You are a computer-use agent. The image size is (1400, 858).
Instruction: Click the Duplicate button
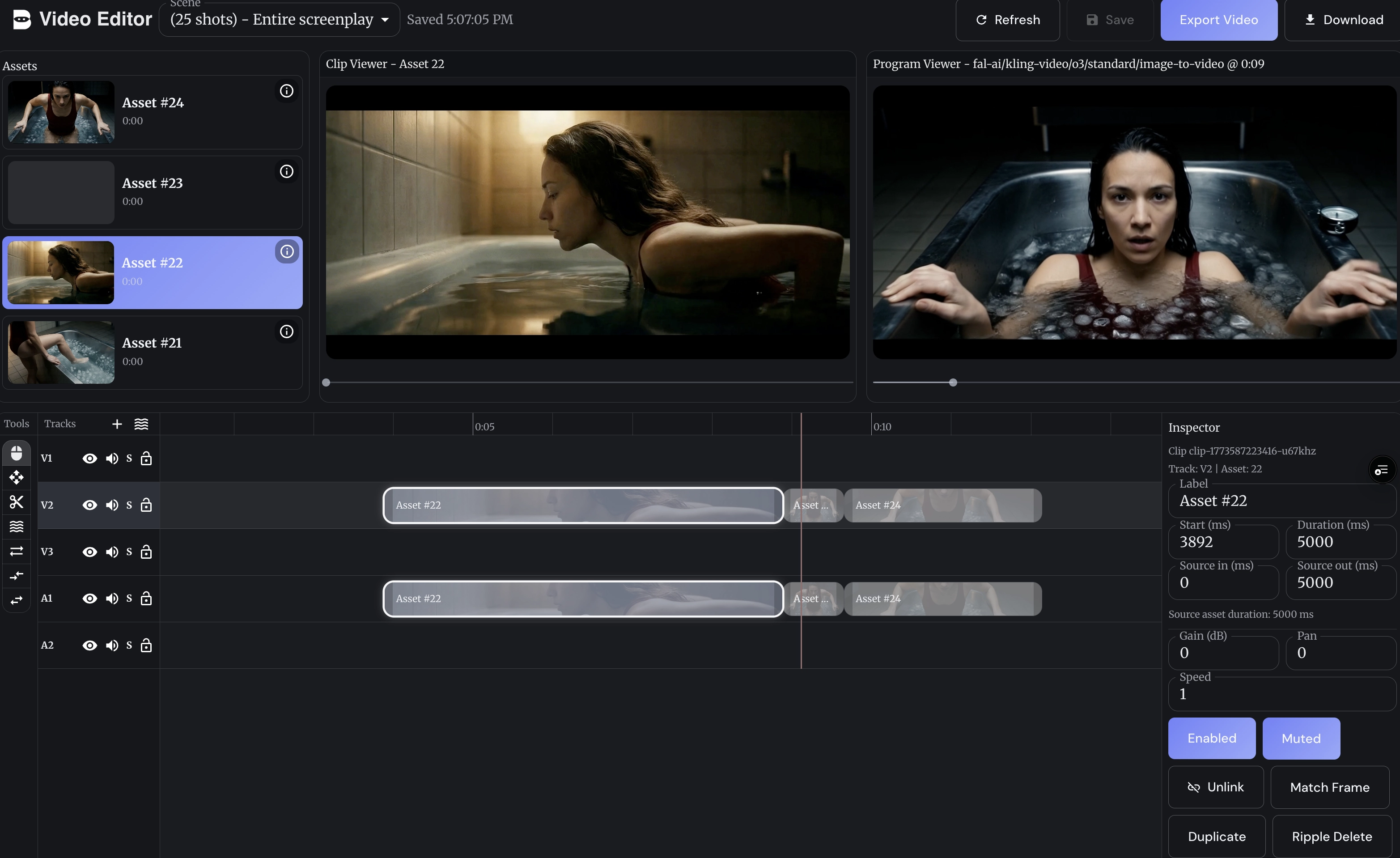[1217, 837]
